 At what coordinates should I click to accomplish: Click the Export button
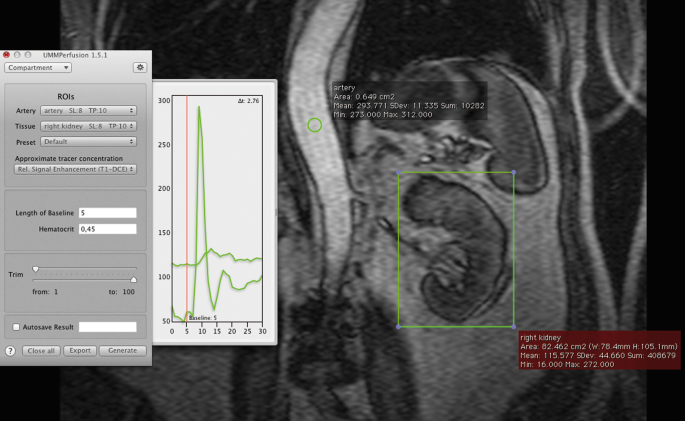(80, 351)
